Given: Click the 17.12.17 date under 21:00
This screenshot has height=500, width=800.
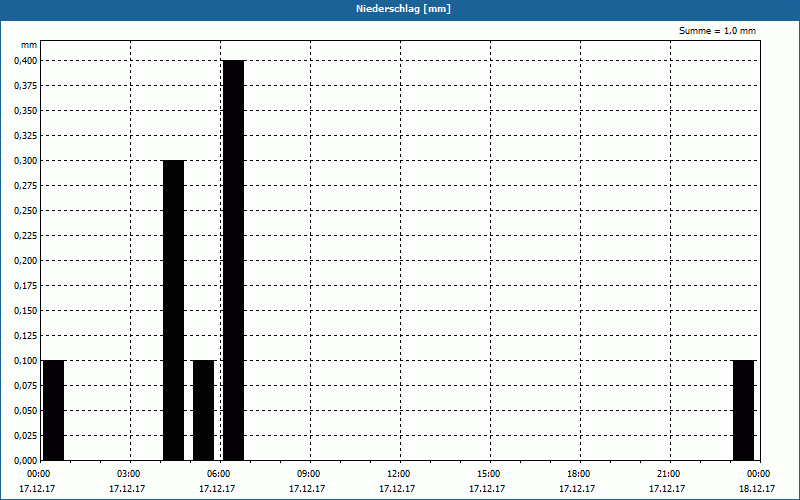Looking at the screenshot, I should pos(667,489).
